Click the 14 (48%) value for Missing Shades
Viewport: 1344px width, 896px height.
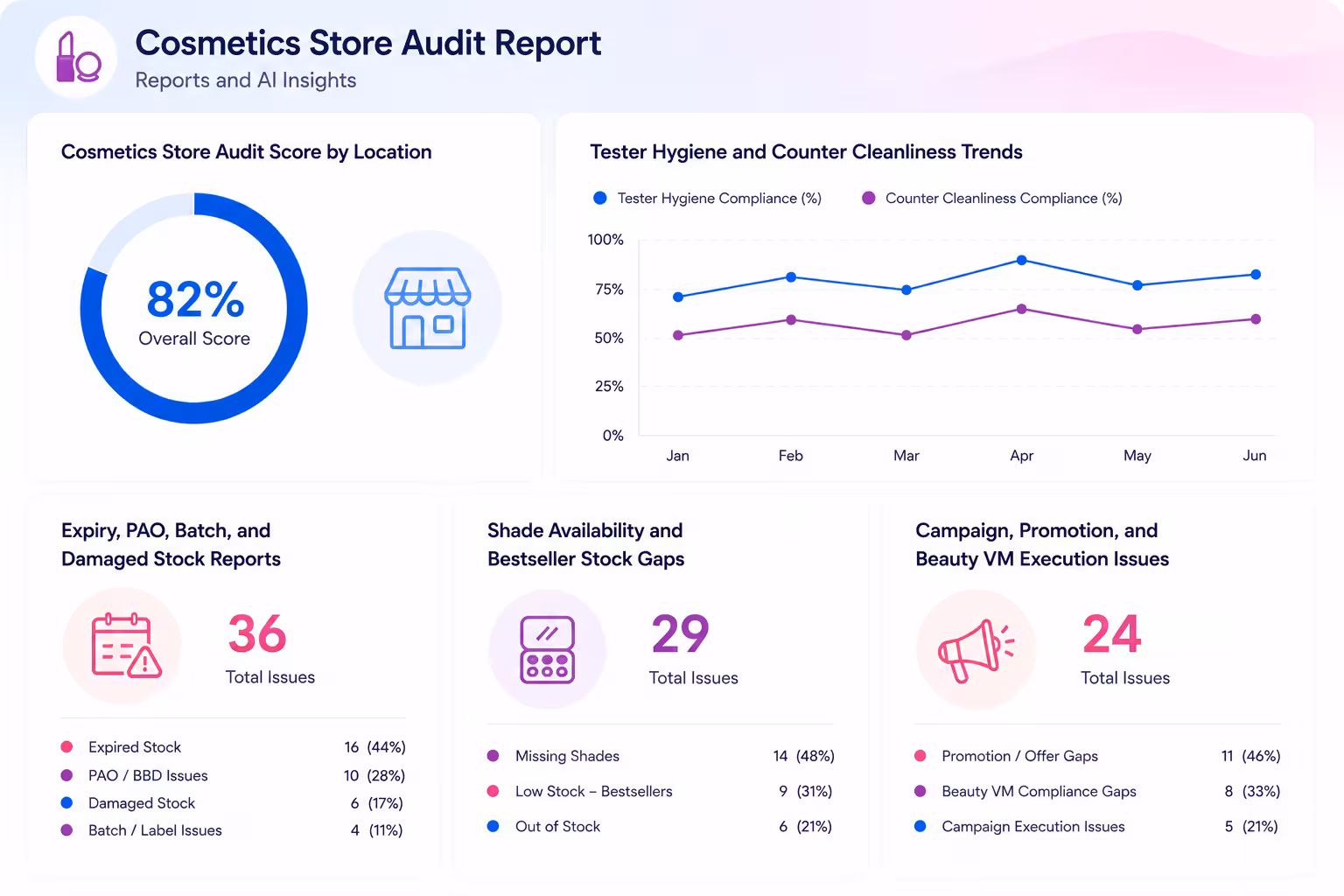(803, 756)
